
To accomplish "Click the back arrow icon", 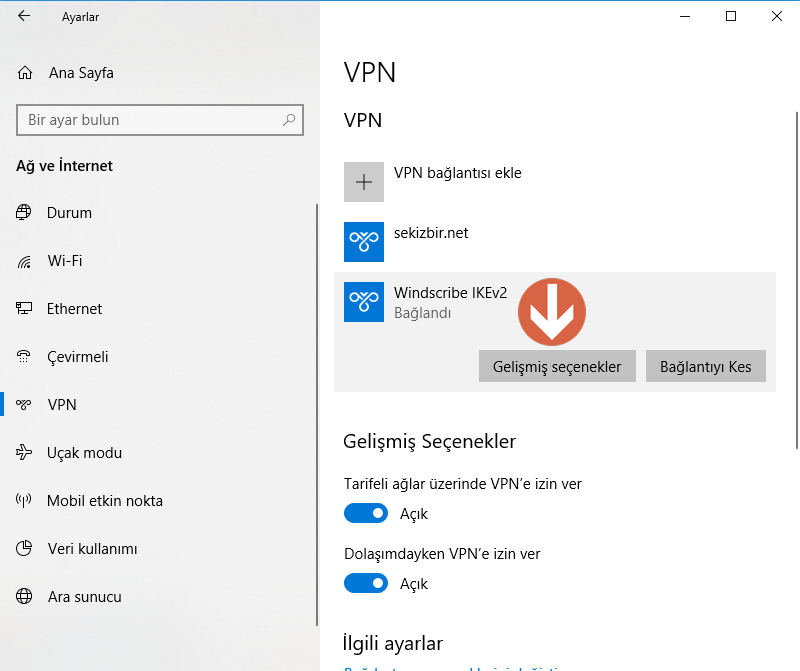I will pos(22,16).
